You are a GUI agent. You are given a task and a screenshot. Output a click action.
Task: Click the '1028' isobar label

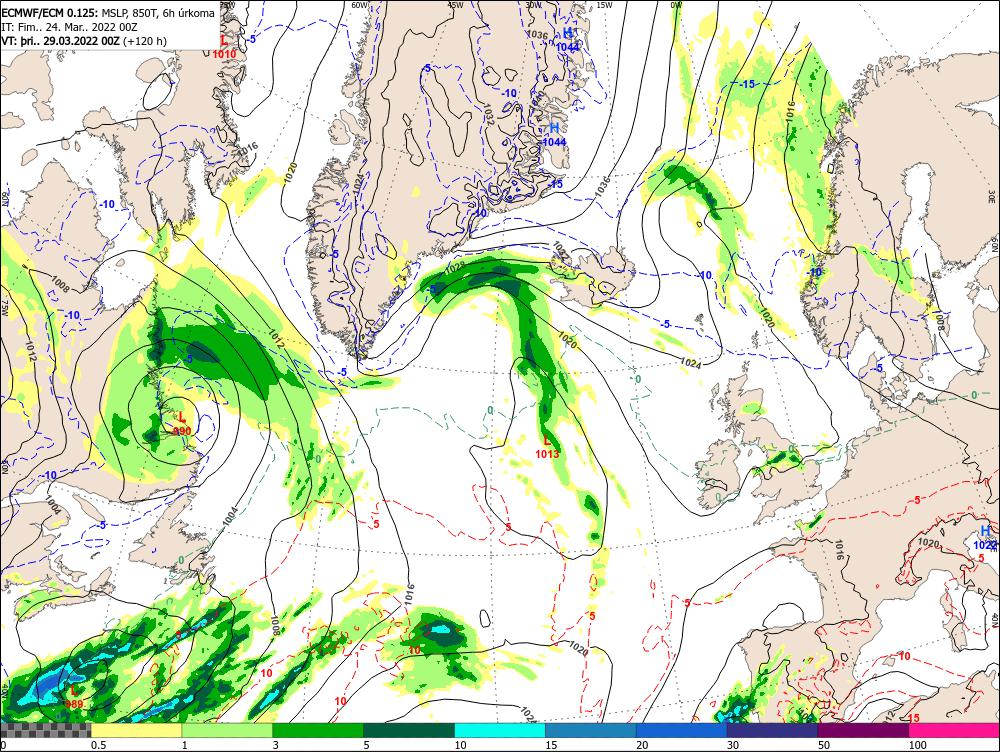(455, 268)
